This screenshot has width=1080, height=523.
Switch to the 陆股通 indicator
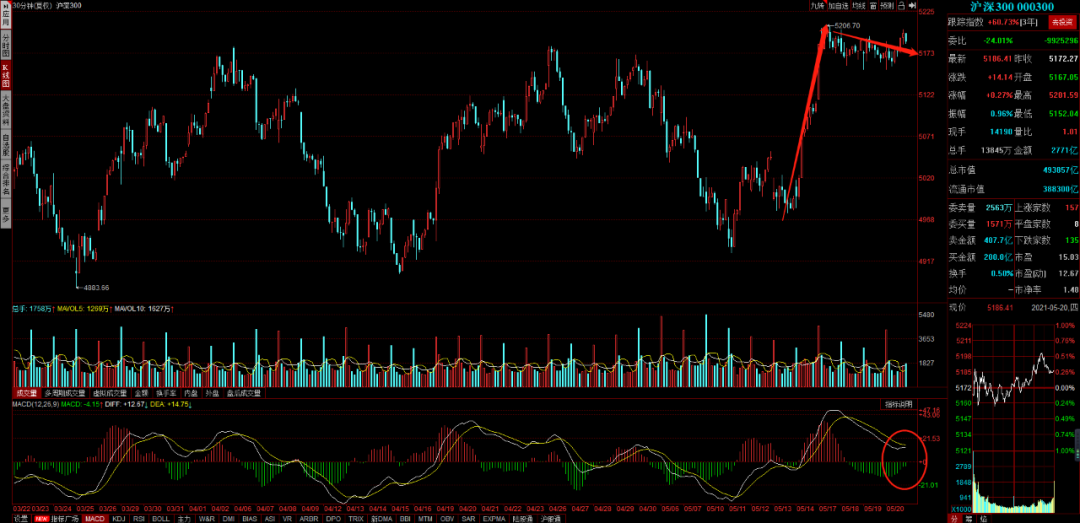coord(521,518)
